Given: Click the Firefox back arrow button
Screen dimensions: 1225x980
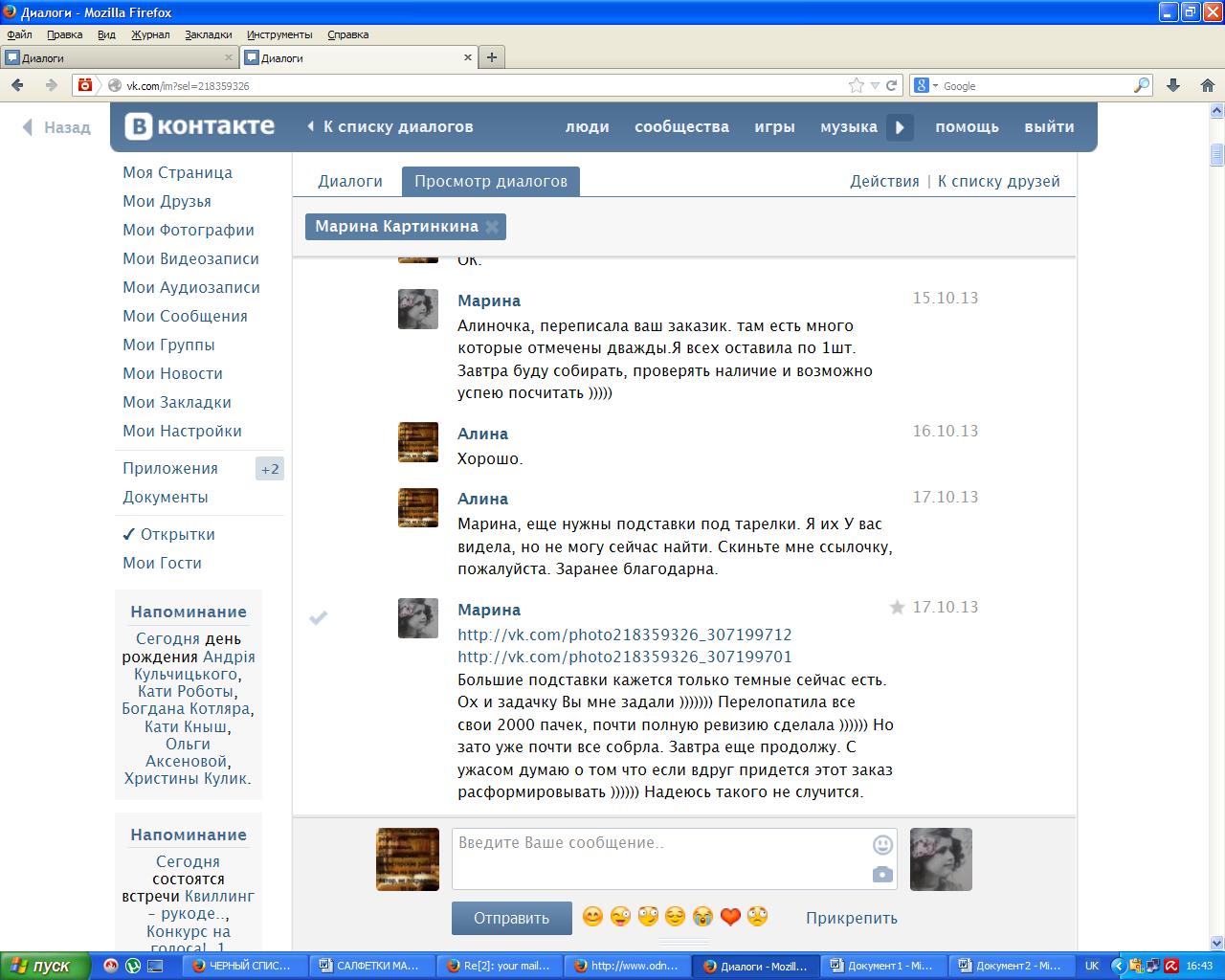Looking at the screenshot, I should pos(17,85).
